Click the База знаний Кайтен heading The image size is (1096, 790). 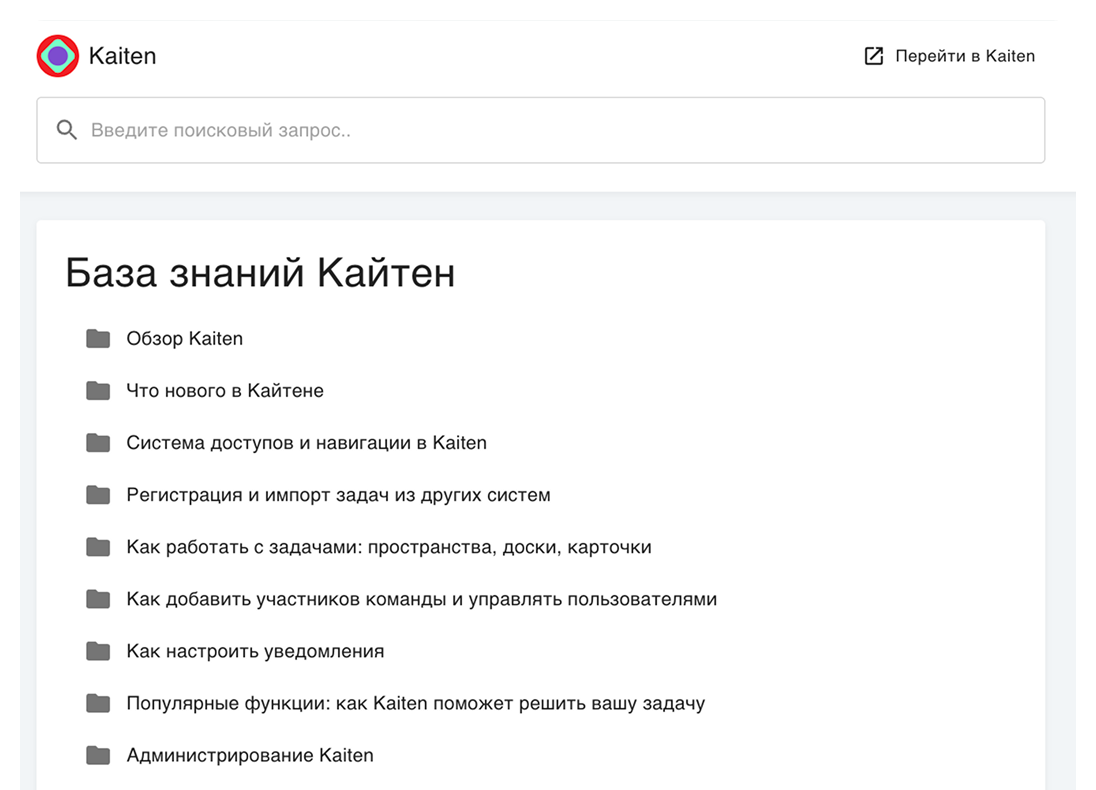point(260,273)
